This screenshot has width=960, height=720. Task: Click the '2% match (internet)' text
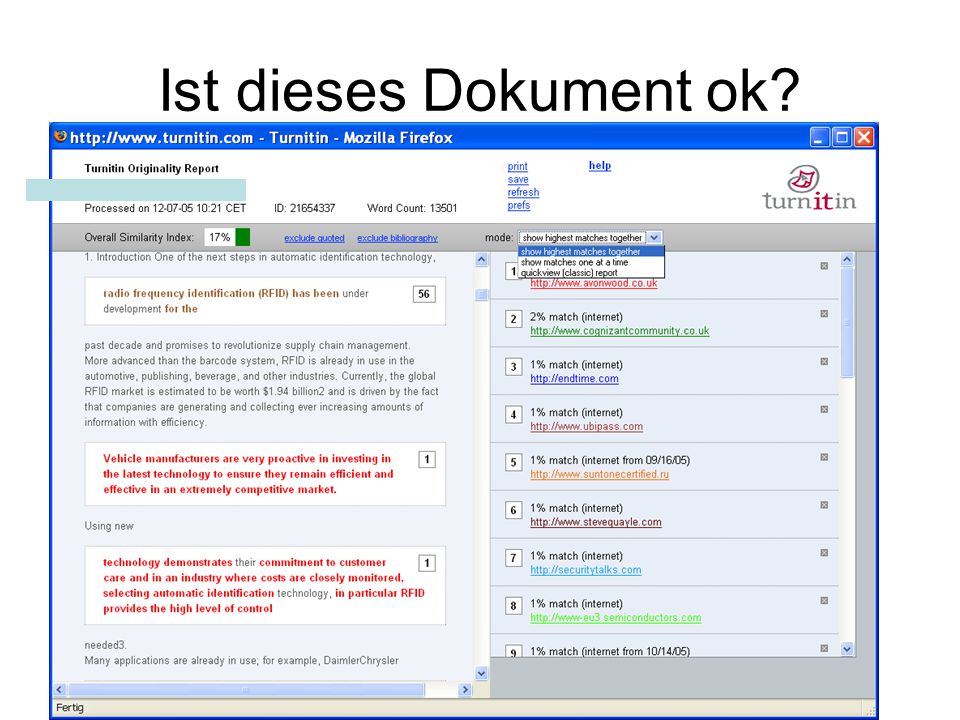click(x=576, y=317)
